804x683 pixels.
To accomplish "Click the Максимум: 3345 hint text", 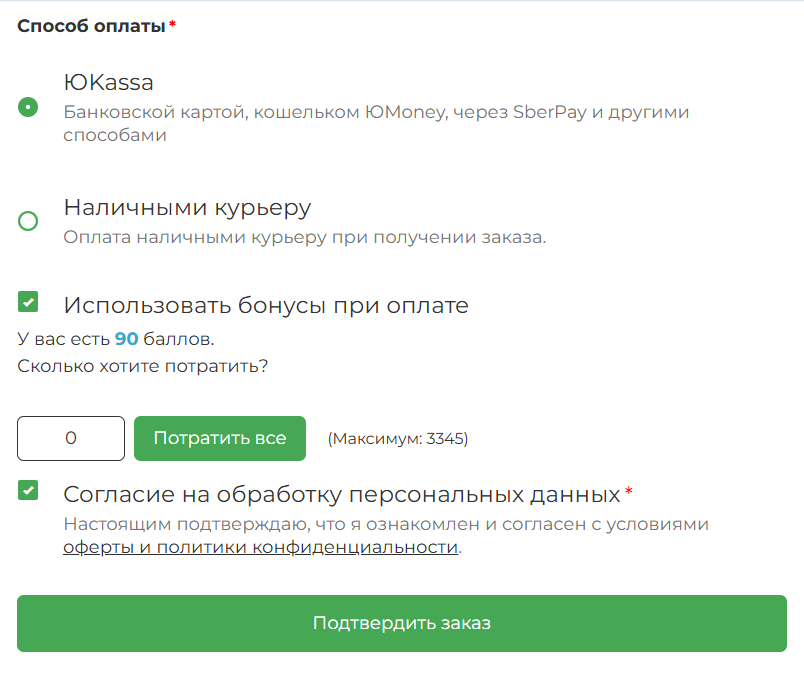I will coord(398,439).
